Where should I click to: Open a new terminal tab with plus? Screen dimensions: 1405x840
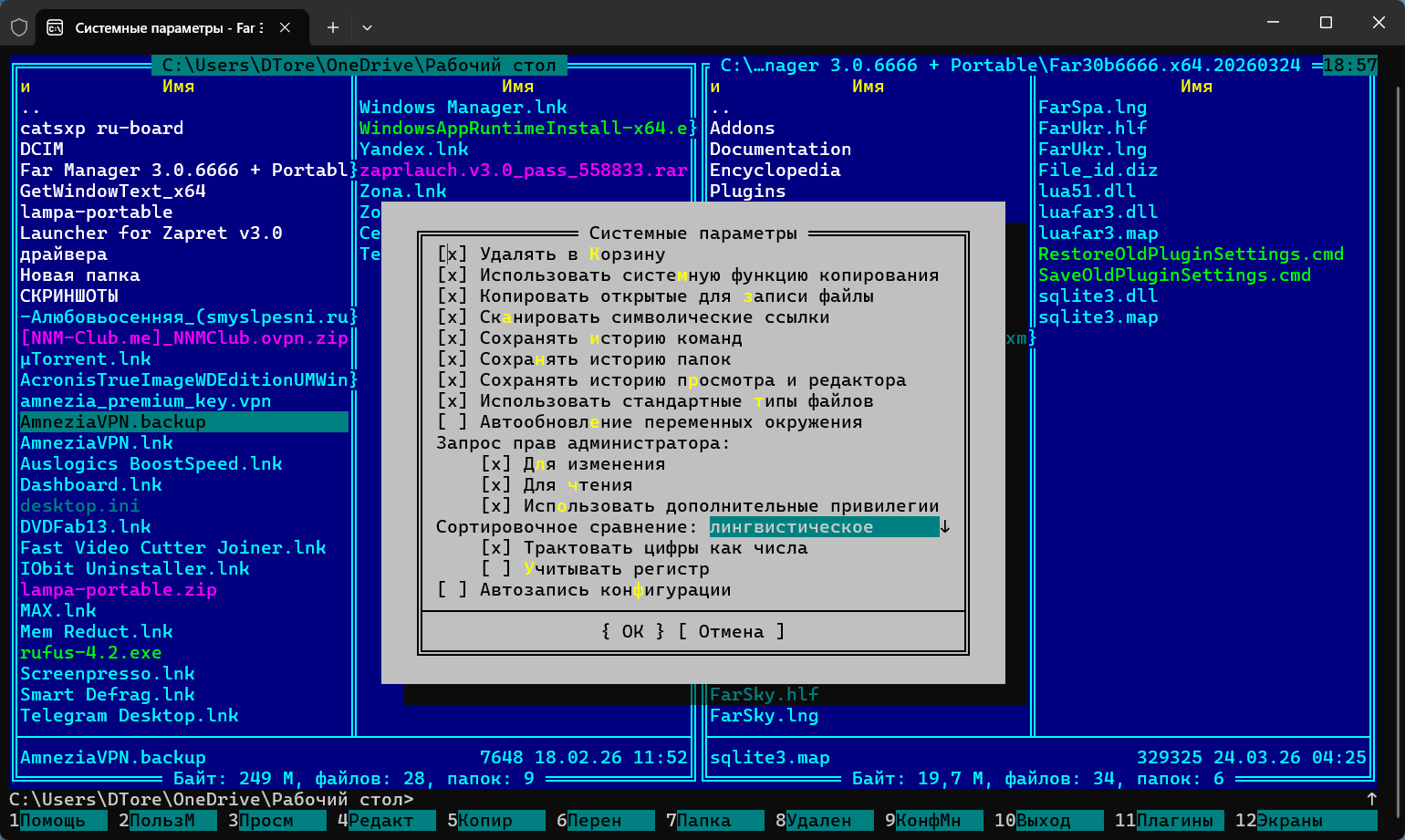[333, 27]
